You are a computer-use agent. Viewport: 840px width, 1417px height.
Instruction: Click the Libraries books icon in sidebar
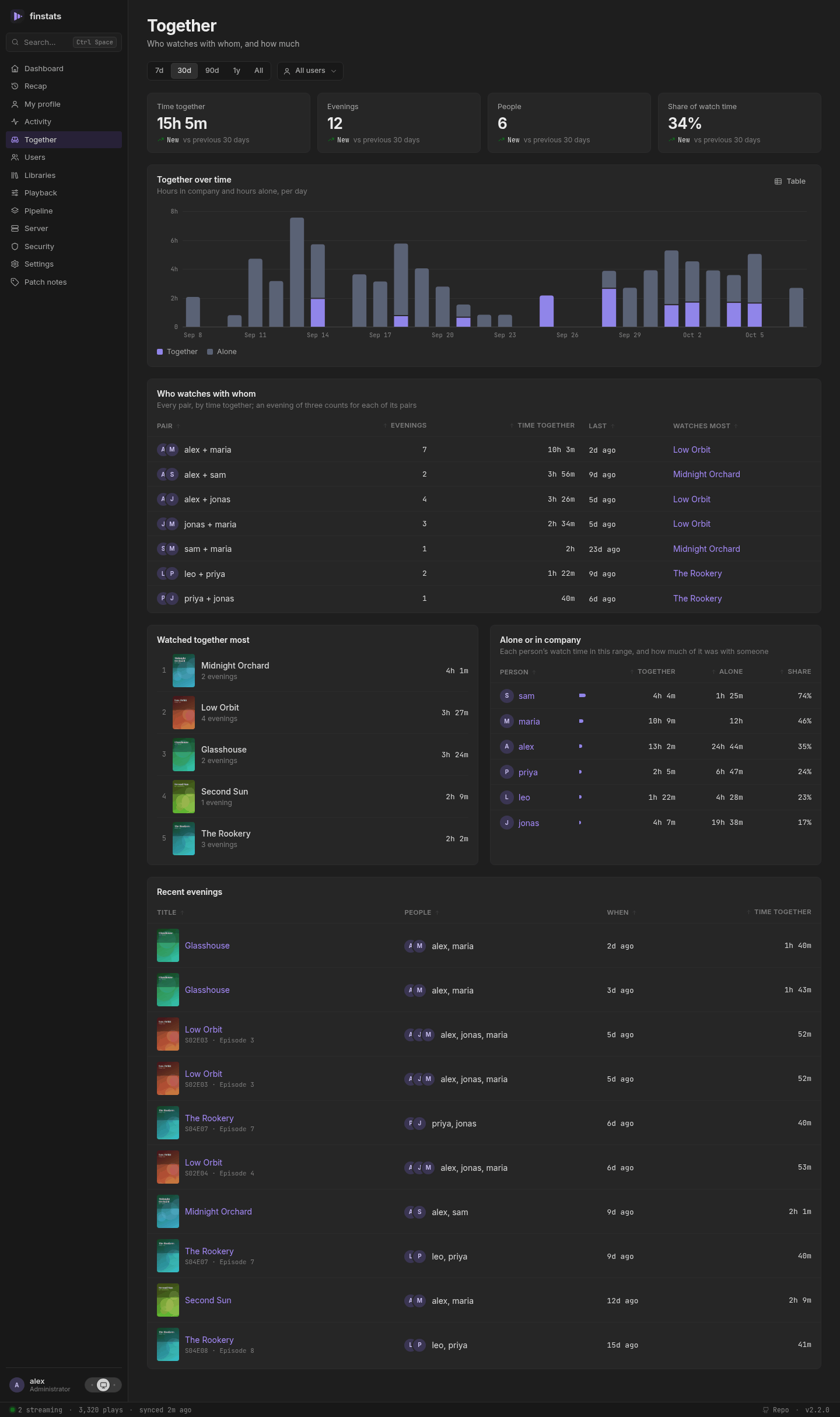coord(15,176)
